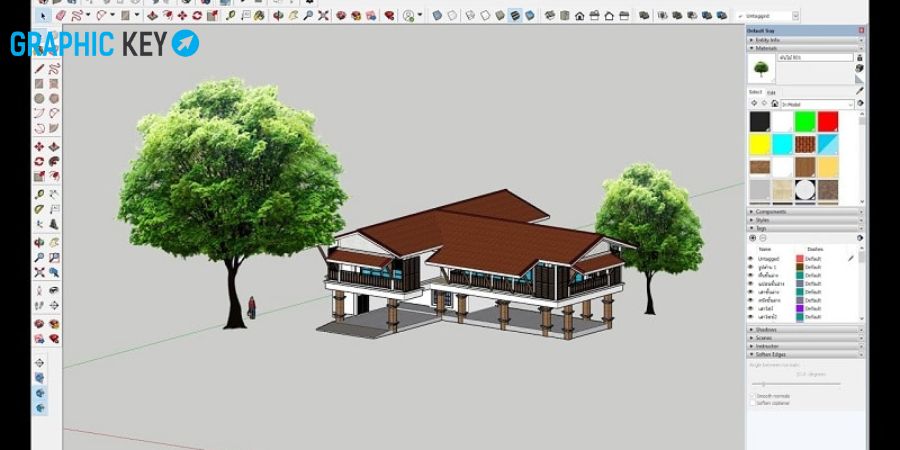Switch to the materials Edit tab
900x450 pixels.
click(771, 92)
